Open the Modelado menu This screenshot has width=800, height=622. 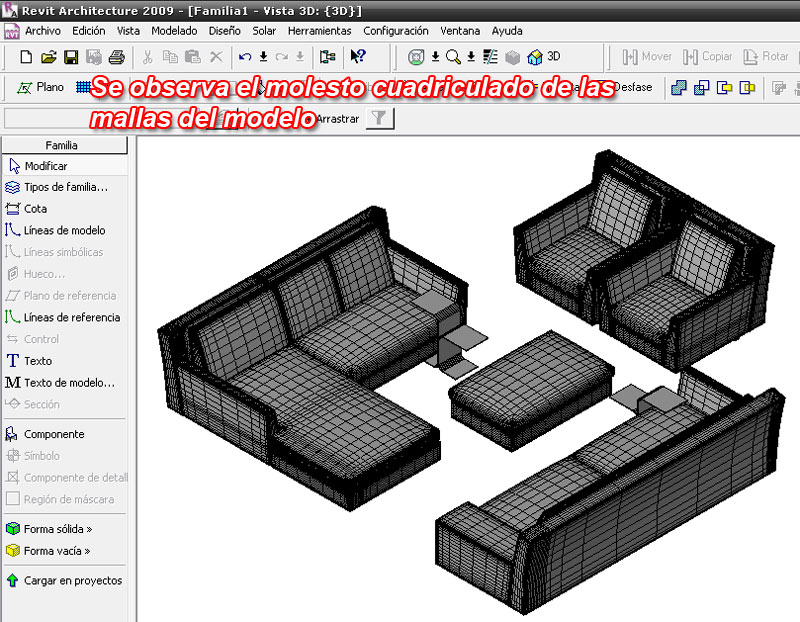pyautogui.click(x=174, y=31)
